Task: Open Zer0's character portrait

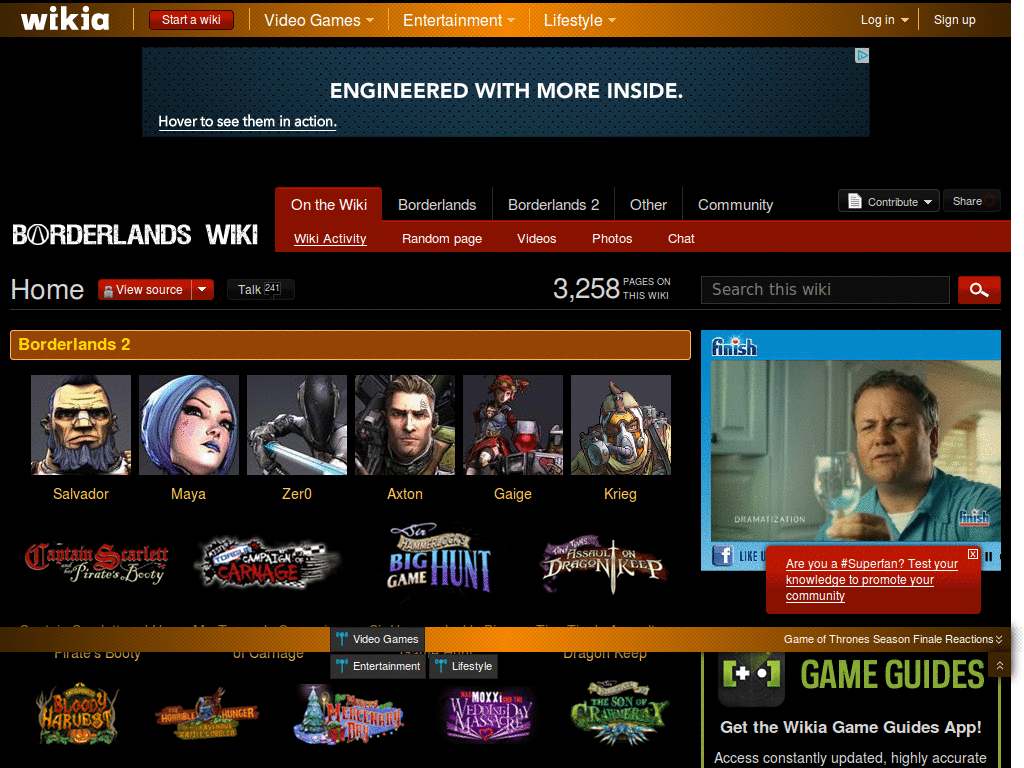Action: click(x=296, y=424)
